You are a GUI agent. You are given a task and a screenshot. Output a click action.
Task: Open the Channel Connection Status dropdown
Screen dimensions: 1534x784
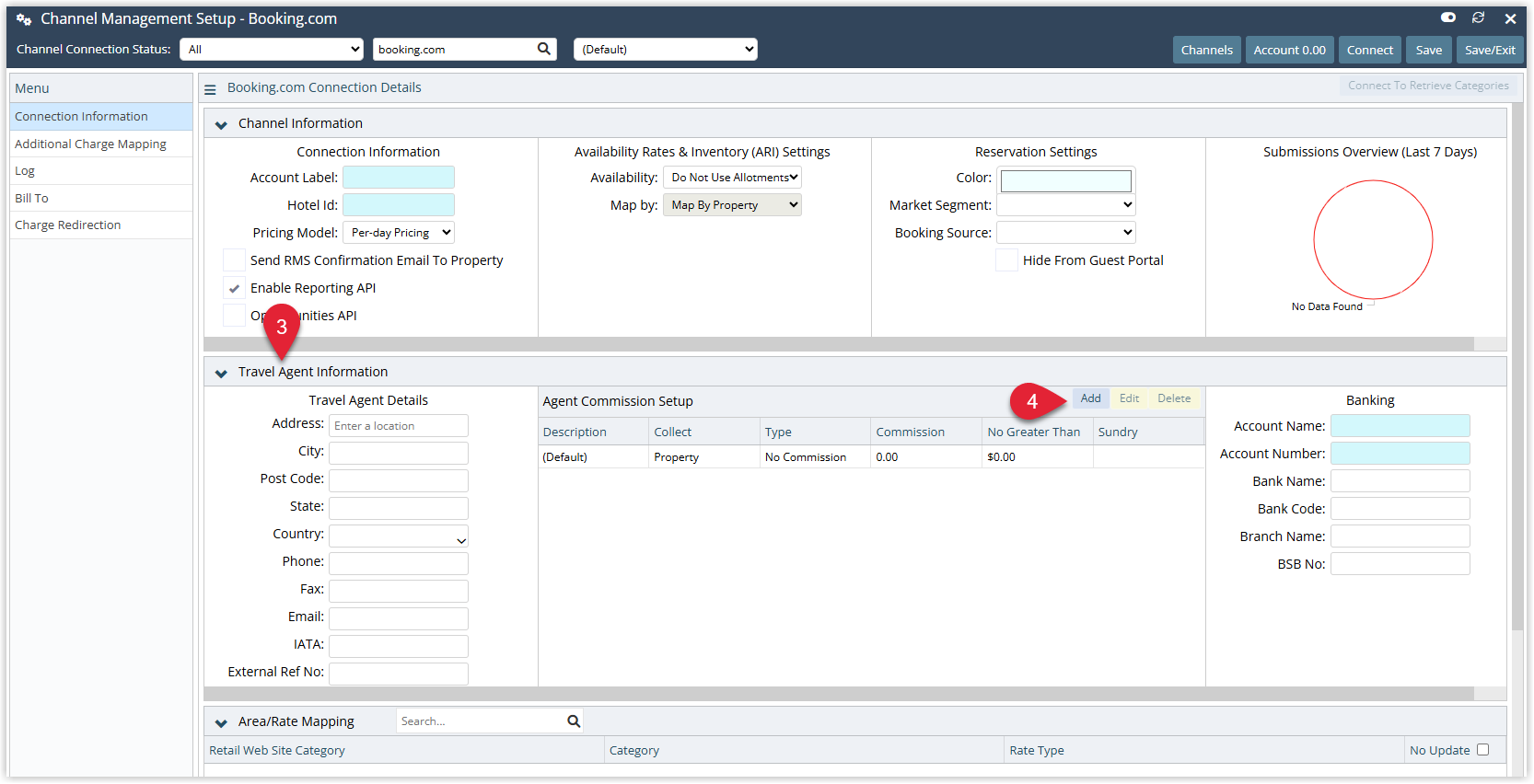pyautogui.click(x=272, y=50)
